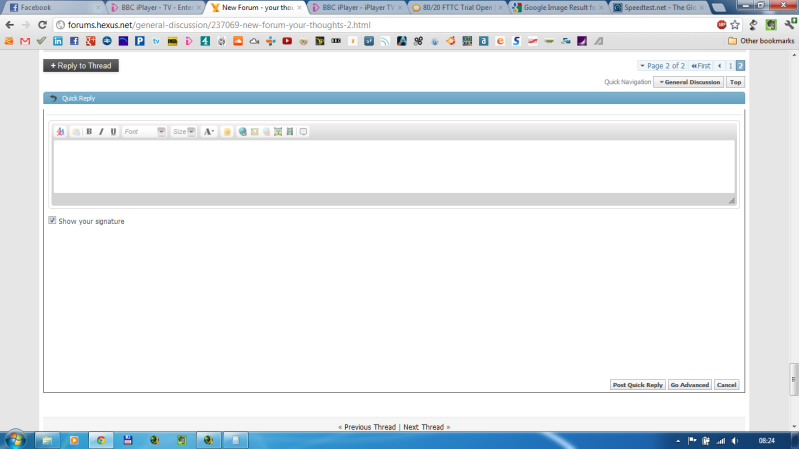This screenshot has height=449, width=799.
Task: Click the insert link globe icon
Action: coord(243,132)
